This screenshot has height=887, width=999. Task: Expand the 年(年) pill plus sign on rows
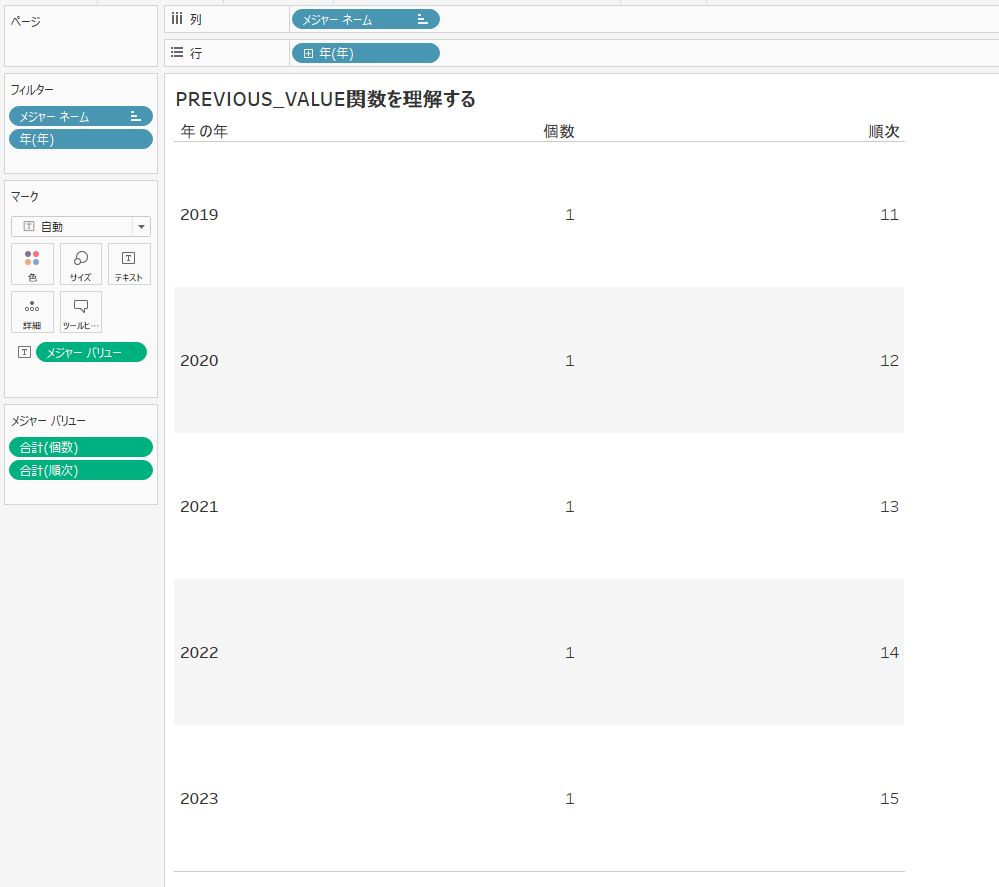point(308,53)
